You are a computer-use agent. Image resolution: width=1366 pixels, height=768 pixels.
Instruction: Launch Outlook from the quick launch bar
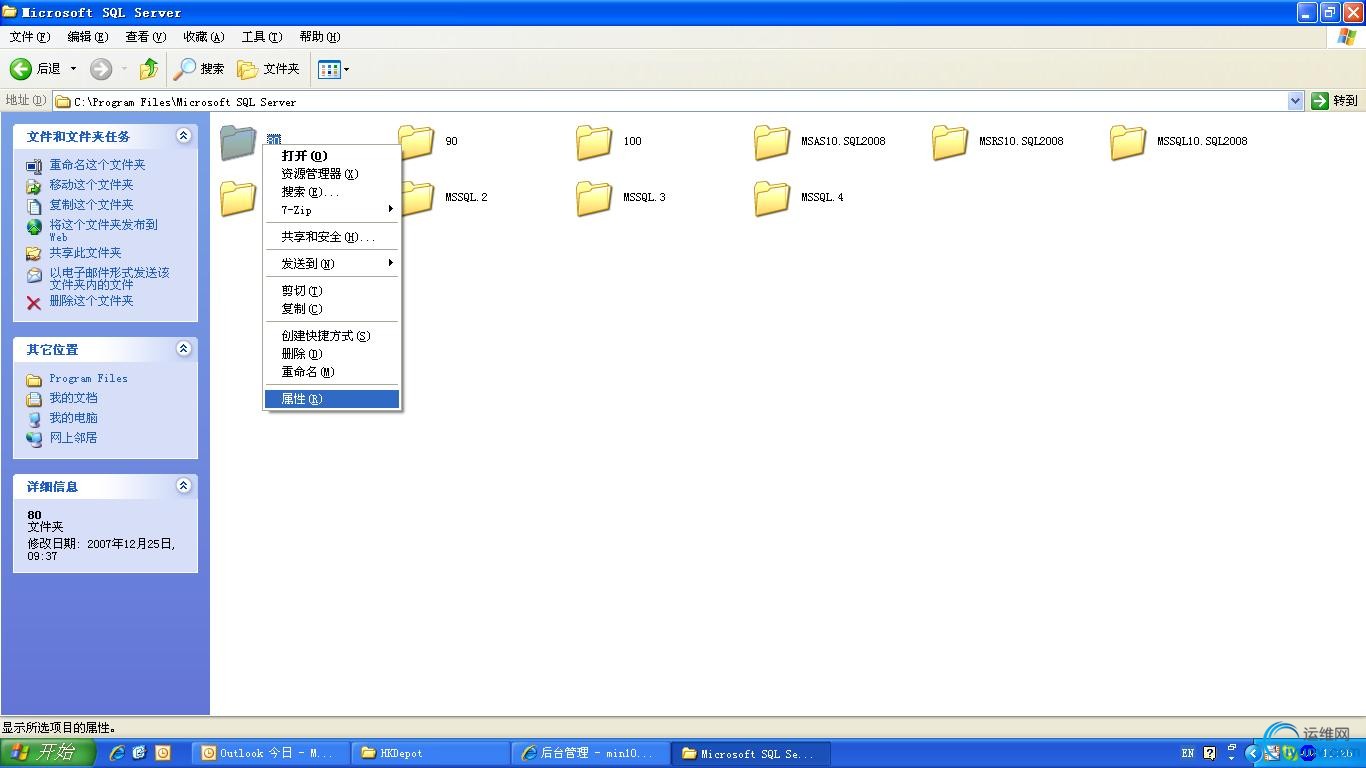pyautogui.click(x=162, y=753)
